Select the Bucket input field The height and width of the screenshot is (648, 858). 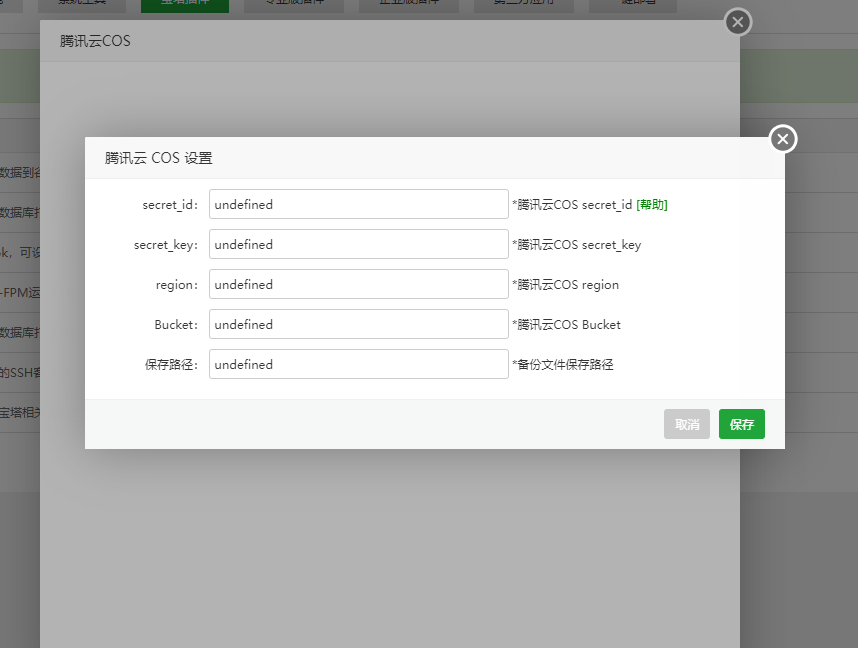pos(358,324)
